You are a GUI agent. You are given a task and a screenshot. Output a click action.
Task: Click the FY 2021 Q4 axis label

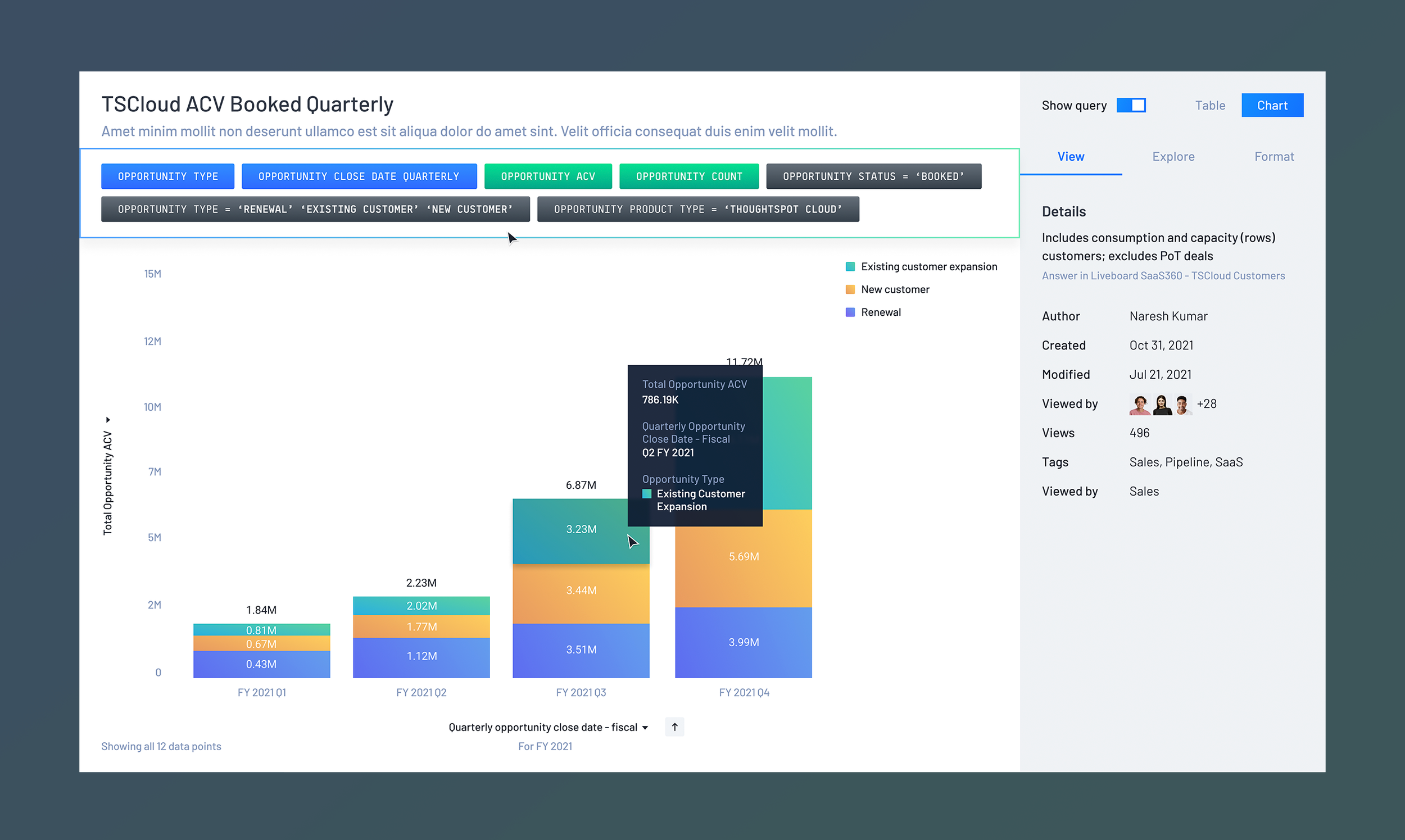(744, 693)
